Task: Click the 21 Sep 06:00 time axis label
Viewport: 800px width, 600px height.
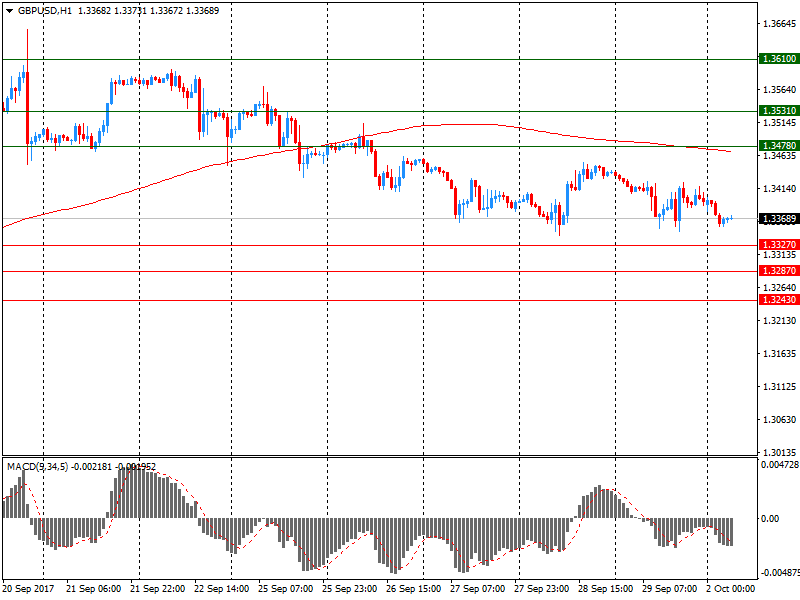Action: [93, 589]
